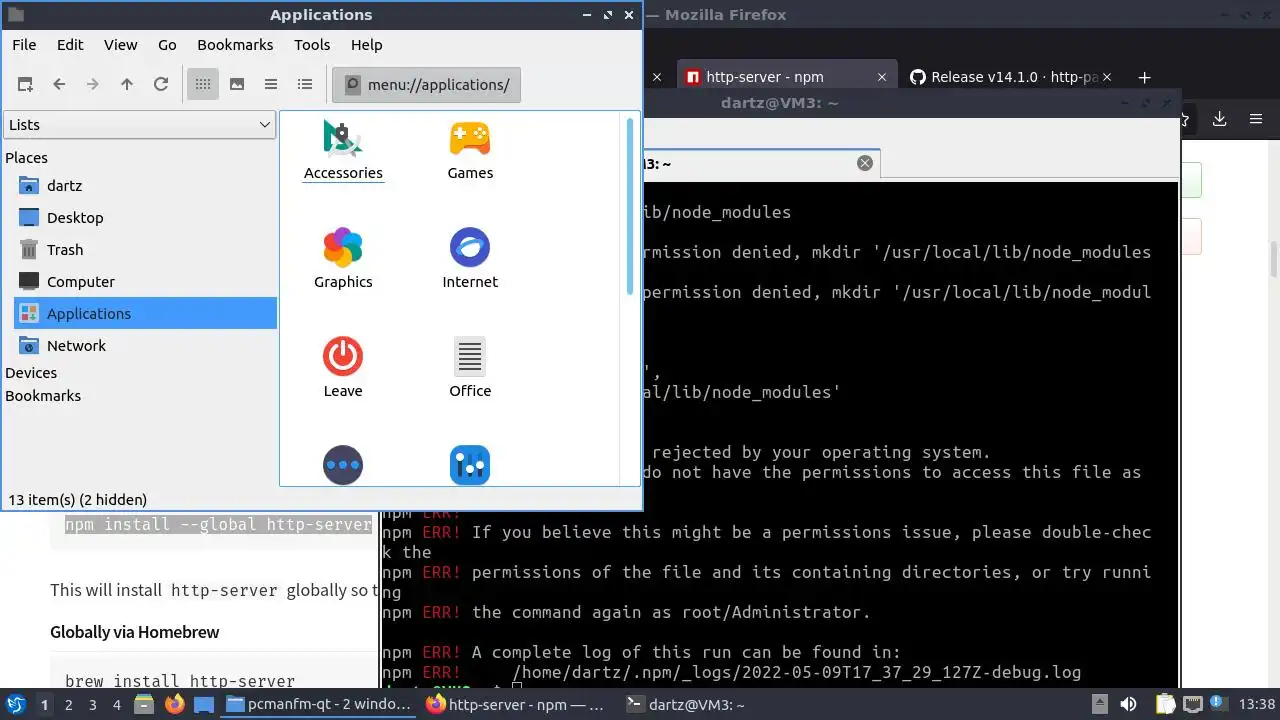1280x720 pixels.
Task: Switch to icon view mode
Action: (x=203, y=85)
